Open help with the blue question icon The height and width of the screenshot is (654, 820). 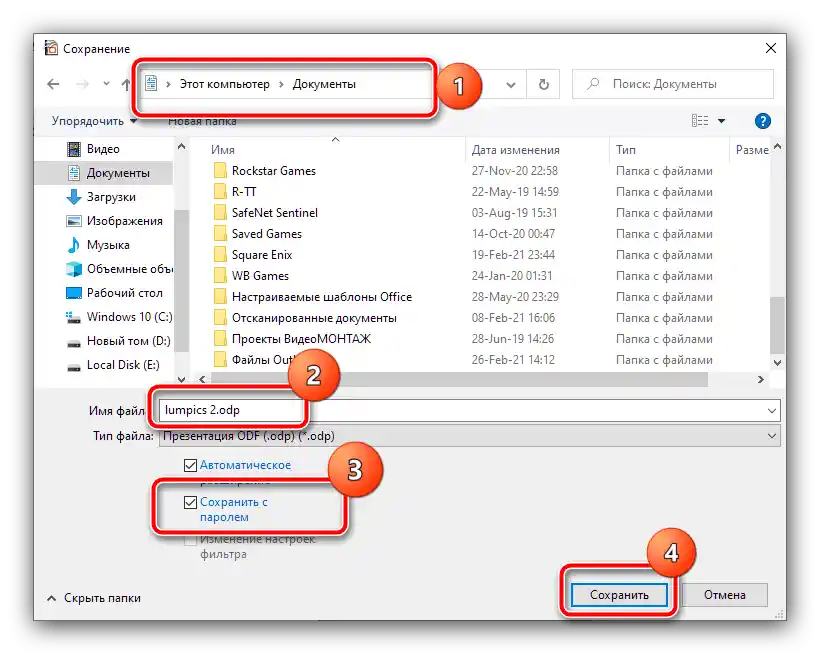[762, 121]
